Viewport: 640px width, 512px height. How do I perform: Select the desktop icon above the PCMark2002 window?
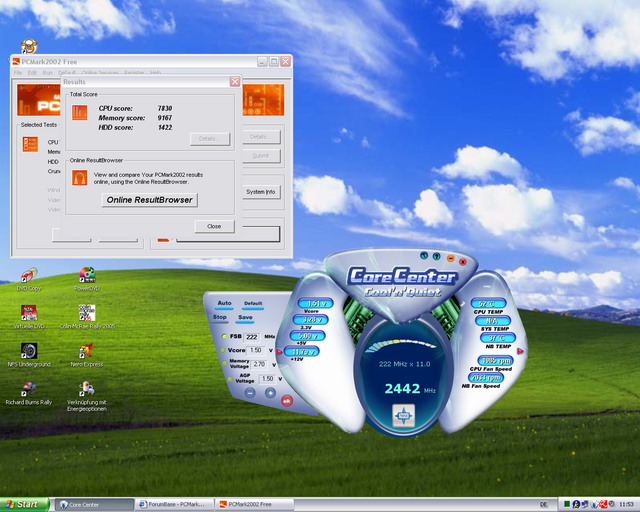click(x=29, y=47)
